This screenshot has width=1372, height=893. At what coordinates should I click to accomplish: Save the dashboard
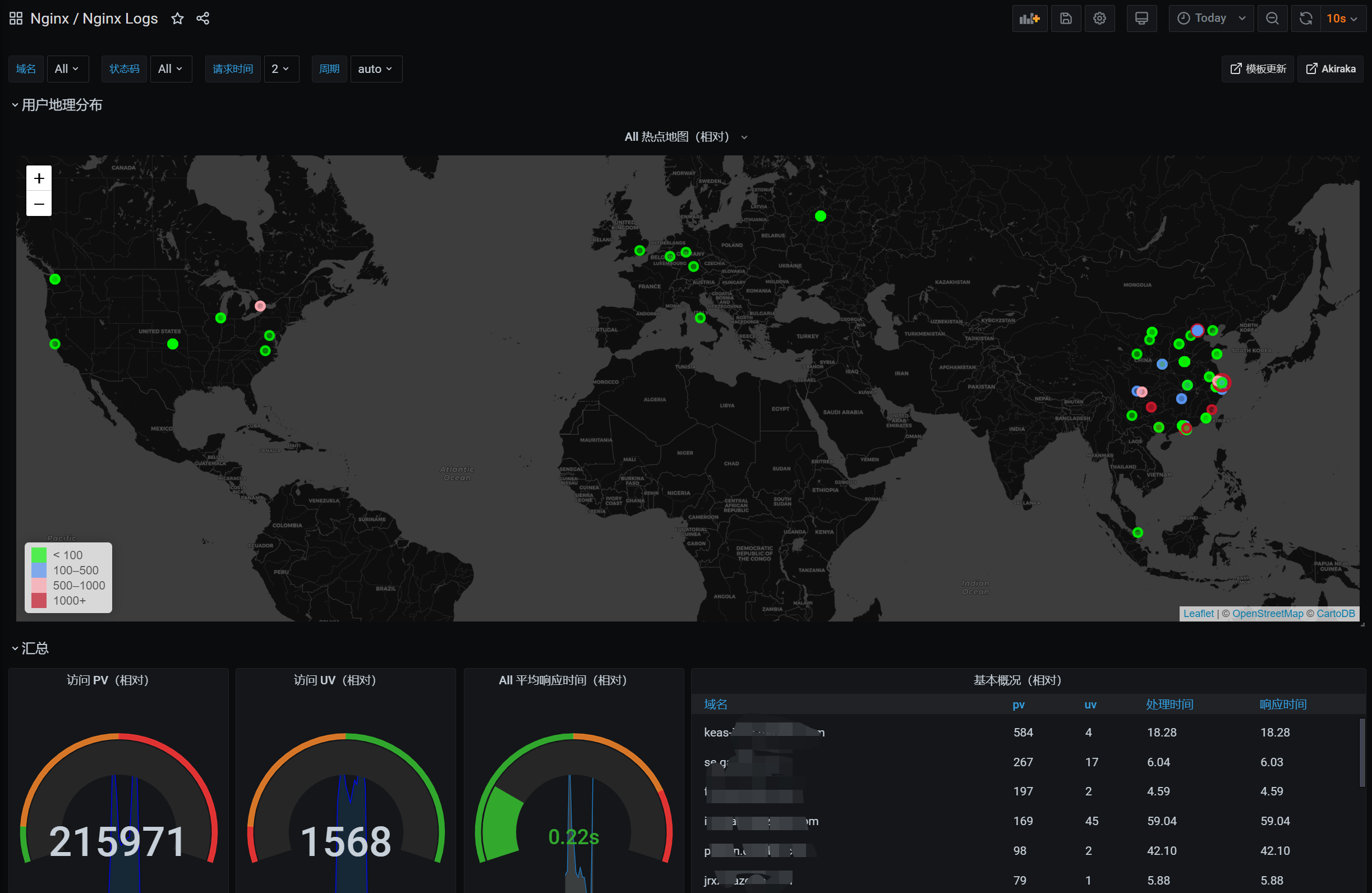point(1066,19)
